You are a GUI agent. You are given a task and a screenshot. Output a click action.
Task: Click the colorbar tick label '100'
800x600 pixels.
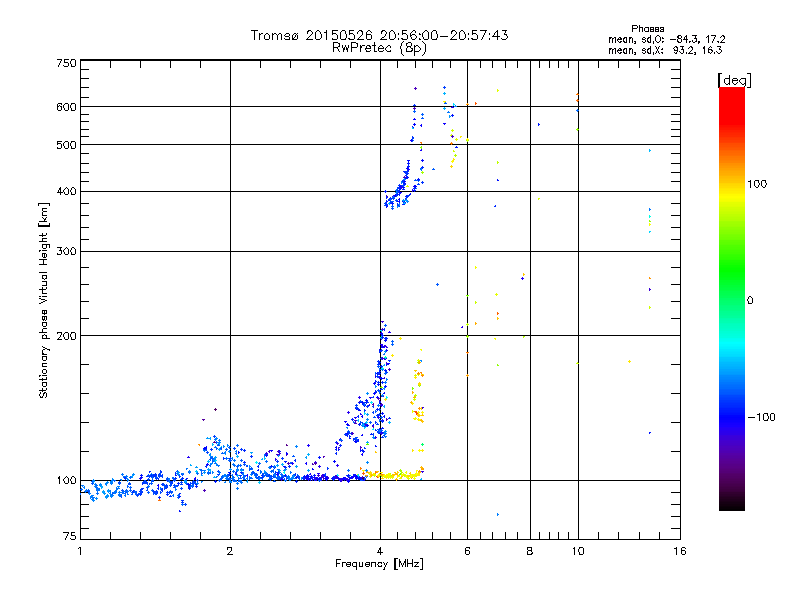coord(757,184)
